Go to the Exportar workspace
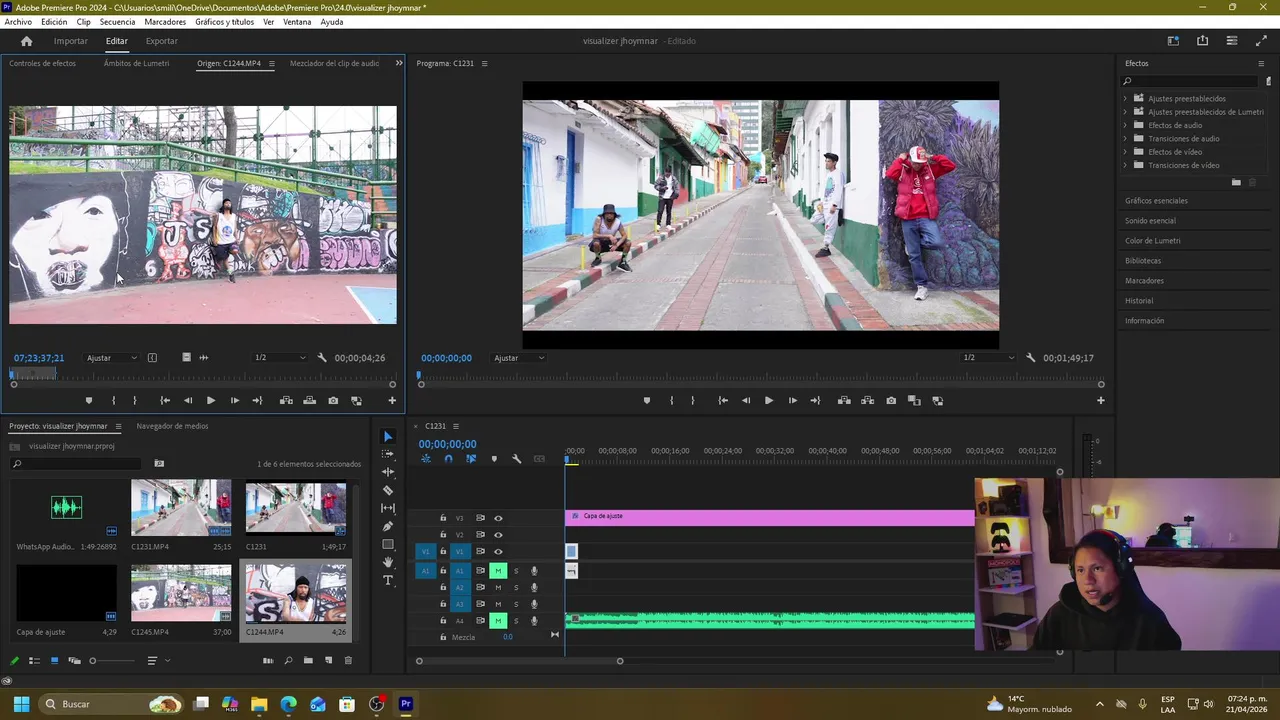The height and width of the screenshot is (720, 1280). (161, 41)
